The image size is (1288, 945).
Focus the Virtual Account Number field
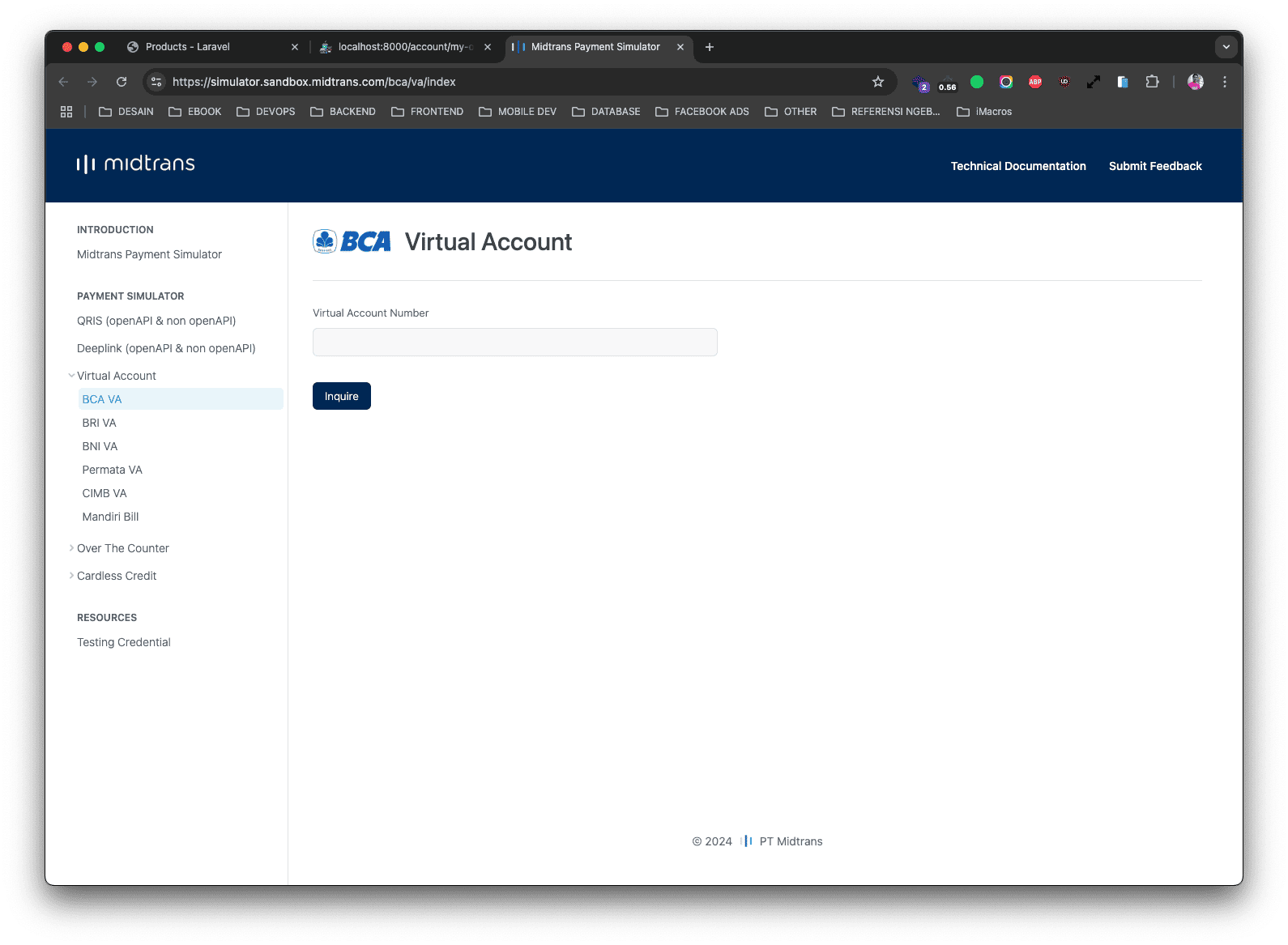click(514, 342)
